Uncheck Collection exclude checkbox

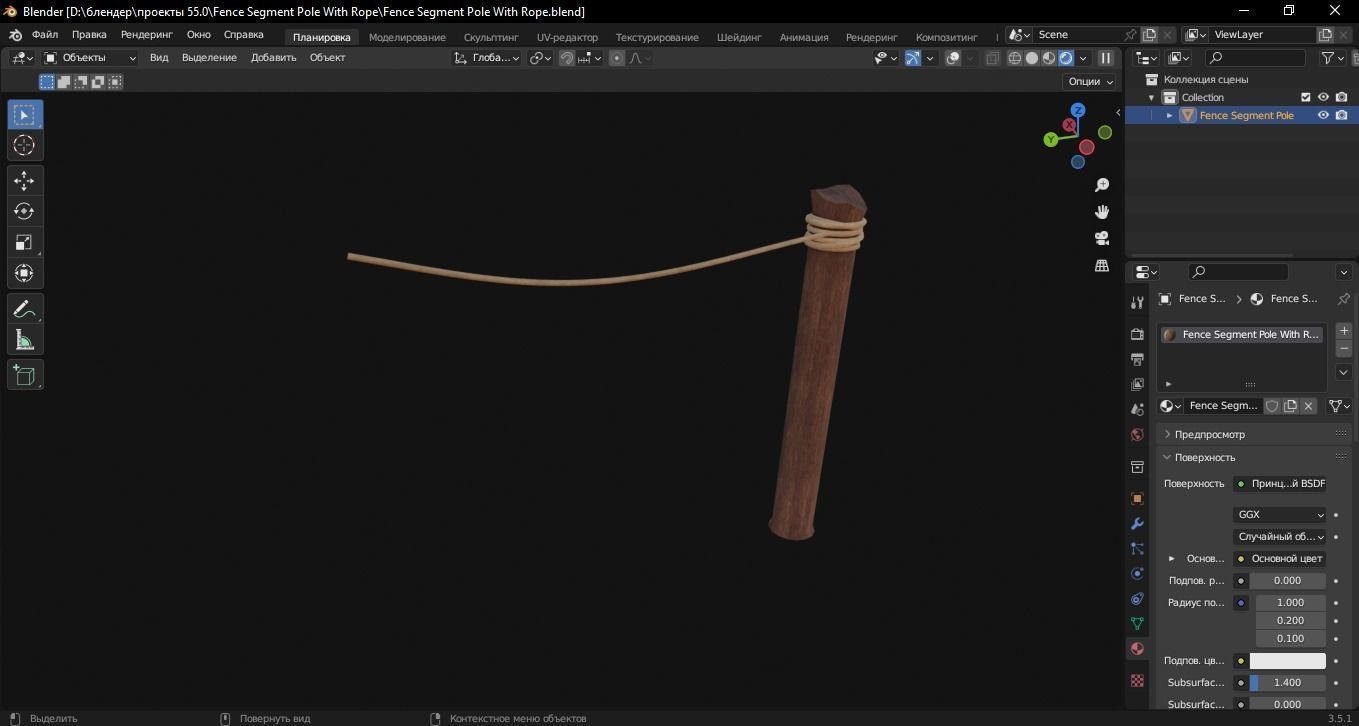1305,97
